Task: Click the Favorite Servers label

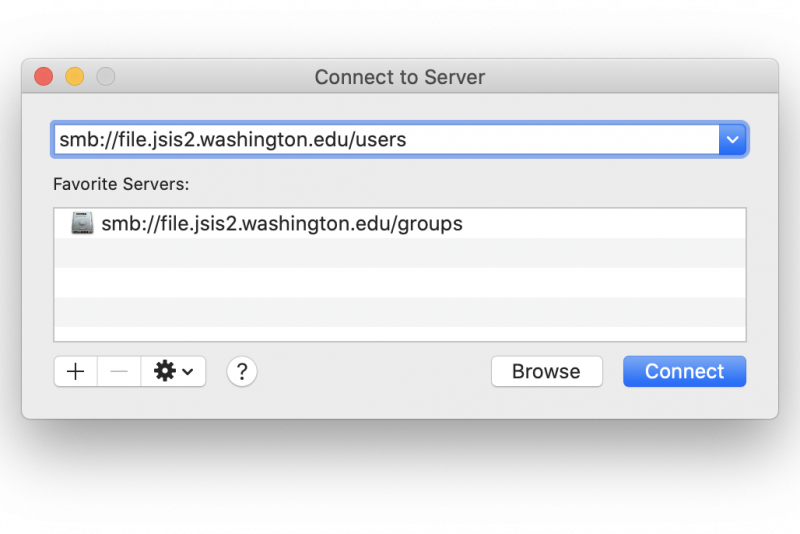Action: coord(121,184)
